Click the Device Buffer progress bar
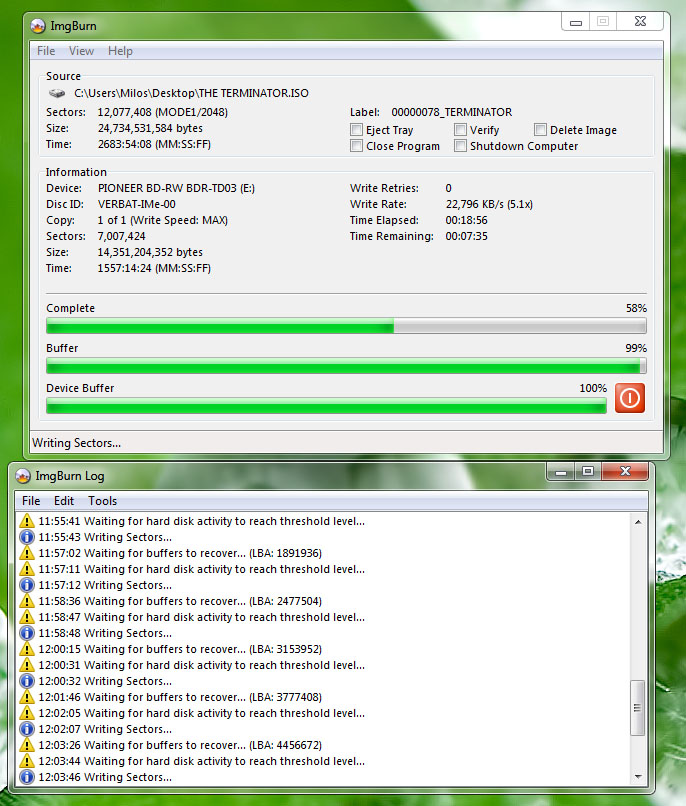Screen dimensions: 686x806 (326, 406)
